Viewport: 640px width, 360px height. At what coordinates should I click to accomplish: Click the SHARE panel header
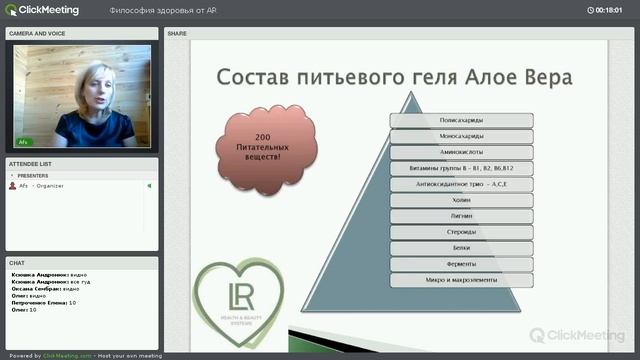[399, 33]
